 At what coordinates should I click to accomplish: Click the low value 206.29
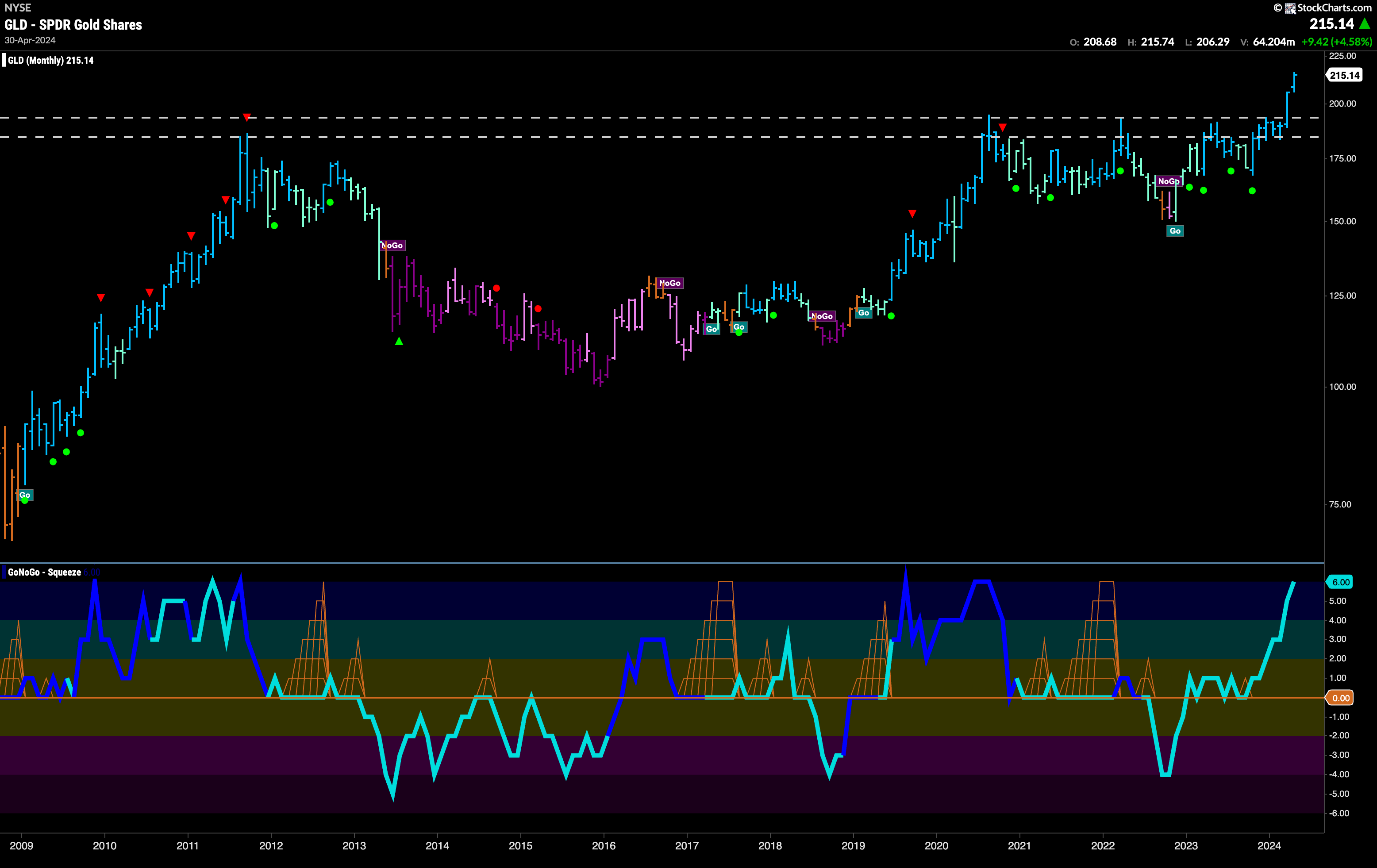(1213, 42)
